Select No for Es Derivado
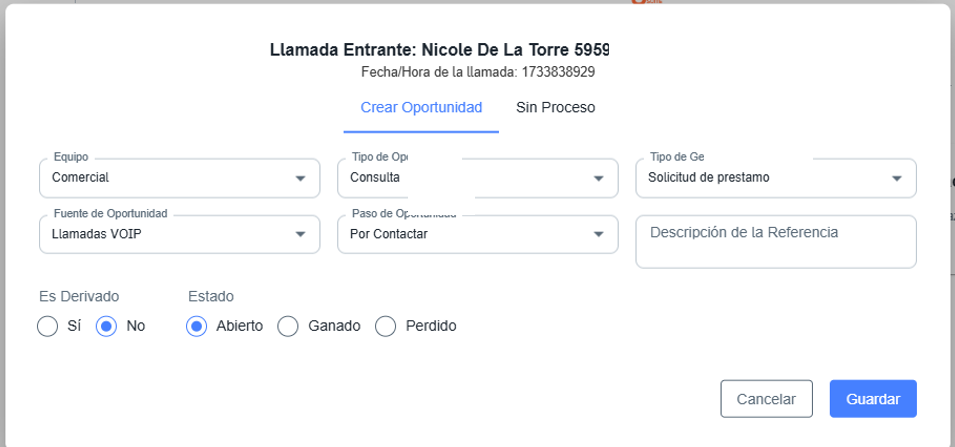Screen dimensions: 955x447 pyautogui.click(x=107, y=326)
